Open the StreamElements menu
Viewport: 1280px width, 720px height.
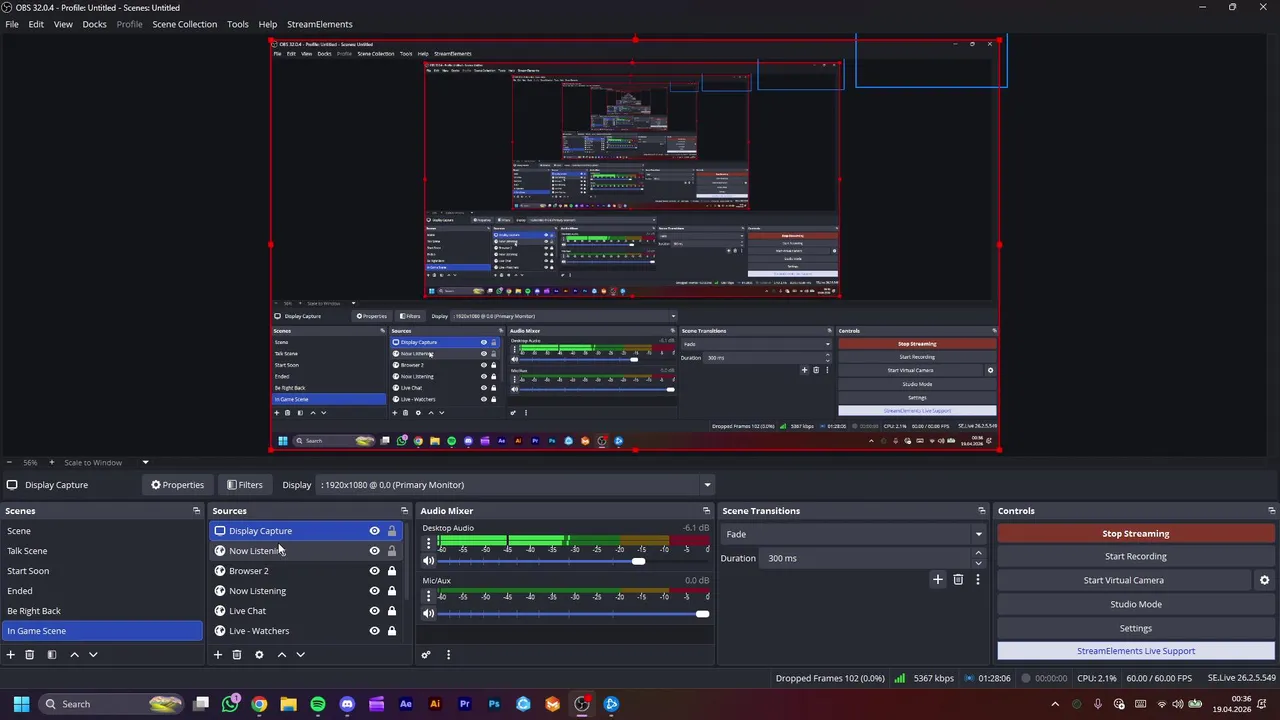coord(319,24)
